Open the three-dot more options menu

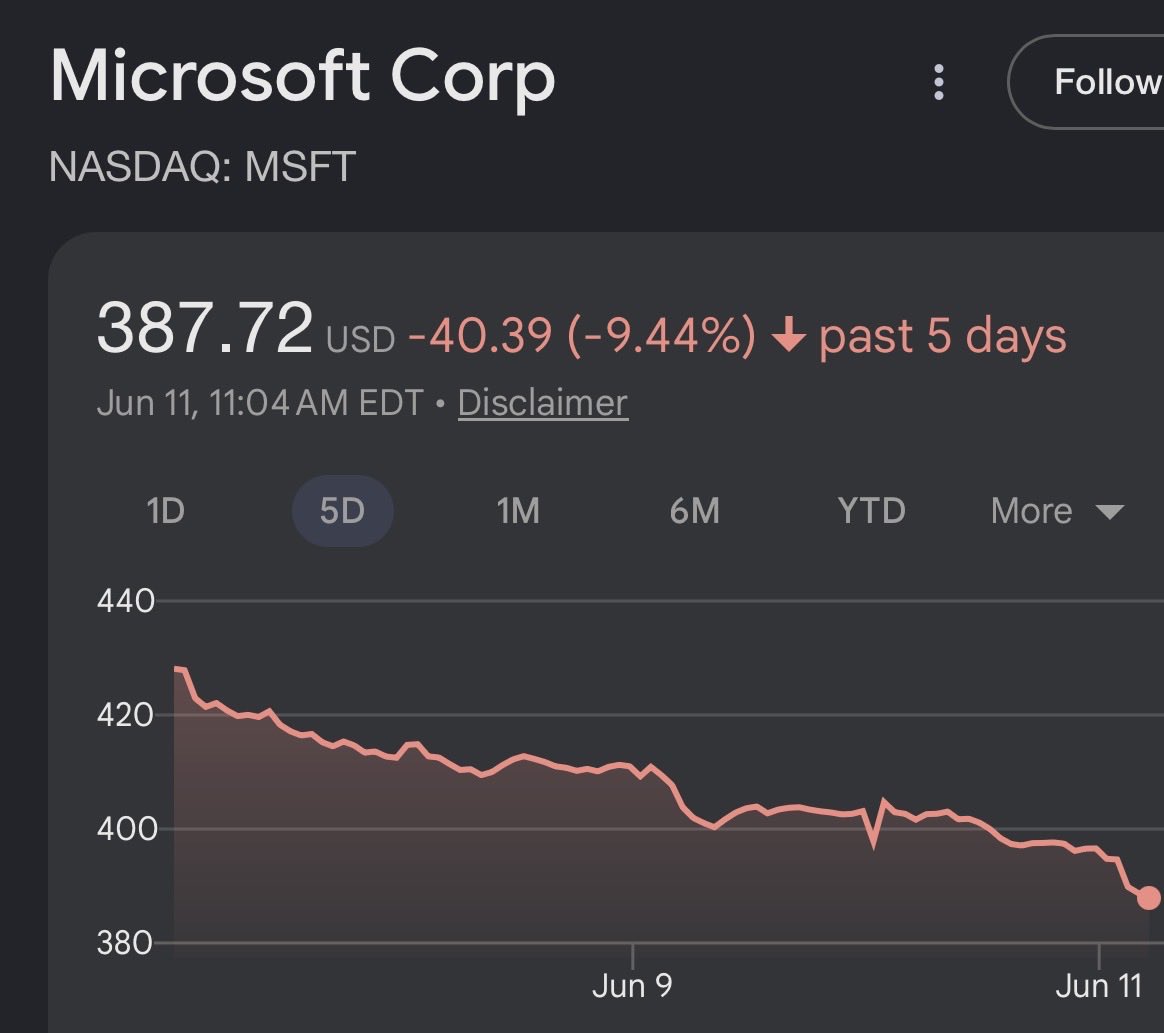click(938, 82)
